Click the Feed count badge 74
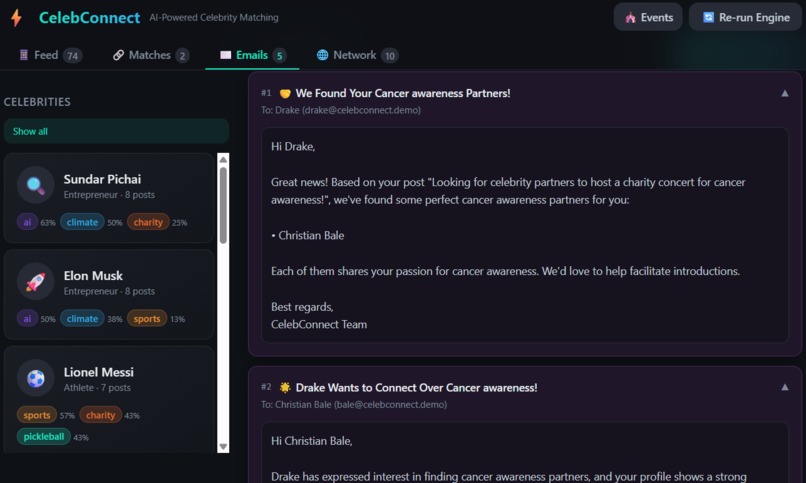The width and height of the screenshot is (806, 483). click(x=72, y=55)
